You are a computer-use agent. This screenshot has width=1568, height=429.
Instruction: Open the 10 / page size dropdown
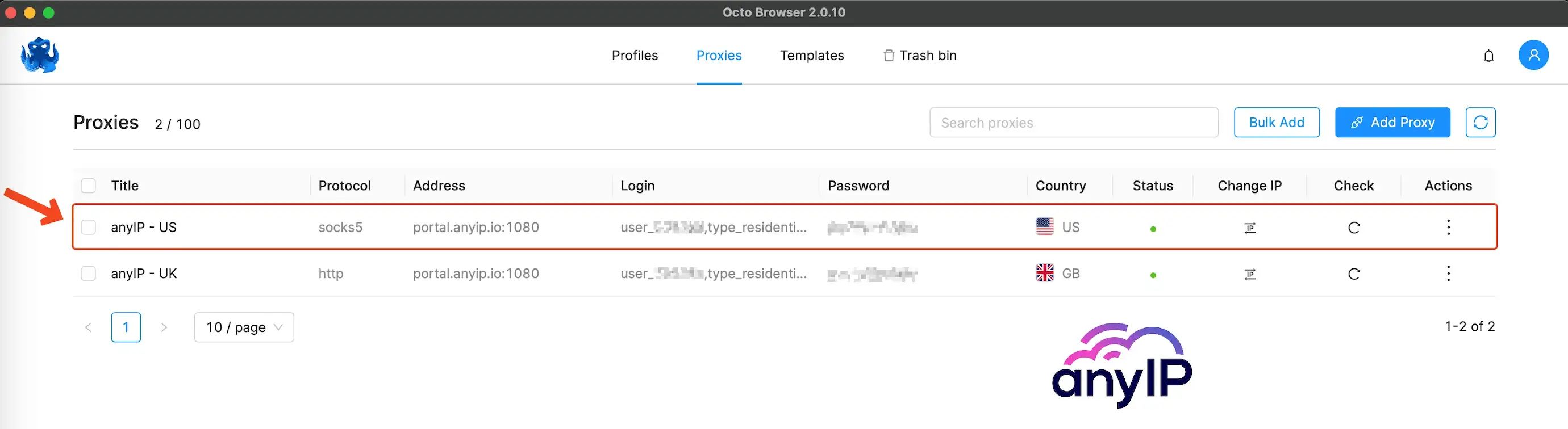pyautogui.click(x=244, y=327)
